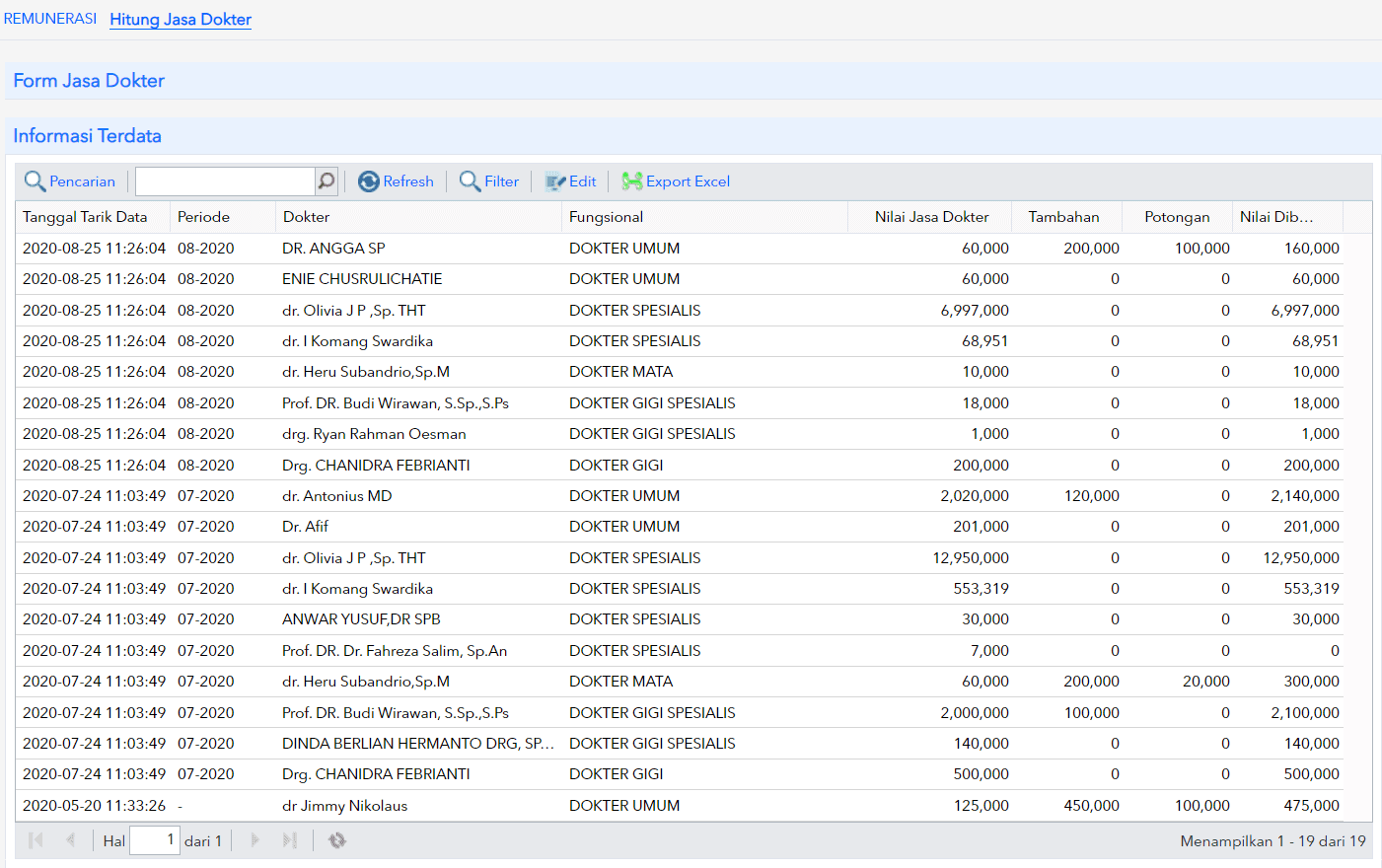This screenshot has height=868, width=1382.
Task: Sort by Dokter column header
Action: click(x=419, y=217)
